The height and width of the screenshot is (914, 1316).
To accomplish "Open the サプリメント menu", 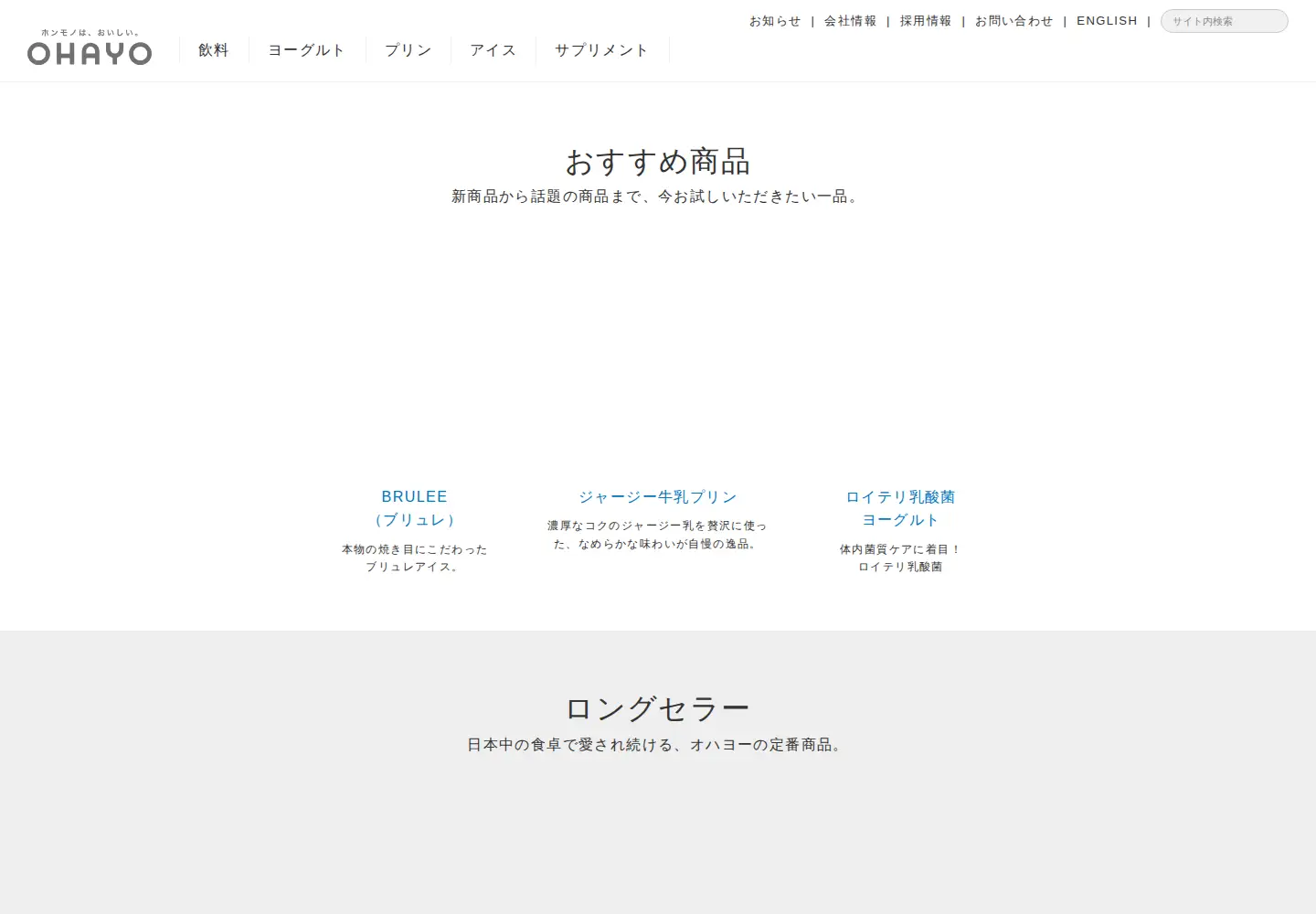I will point(602,50).
